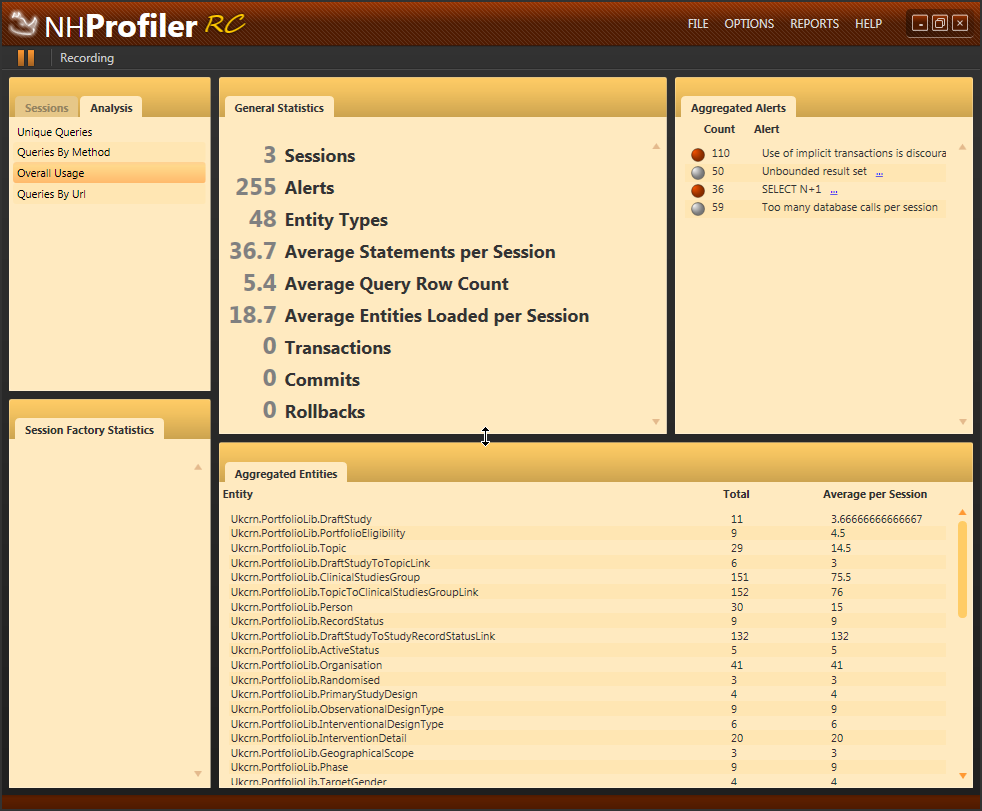Open the REPORTS menu
The width and height of the screenshot is (982, 811).
(x=814, y=24)
